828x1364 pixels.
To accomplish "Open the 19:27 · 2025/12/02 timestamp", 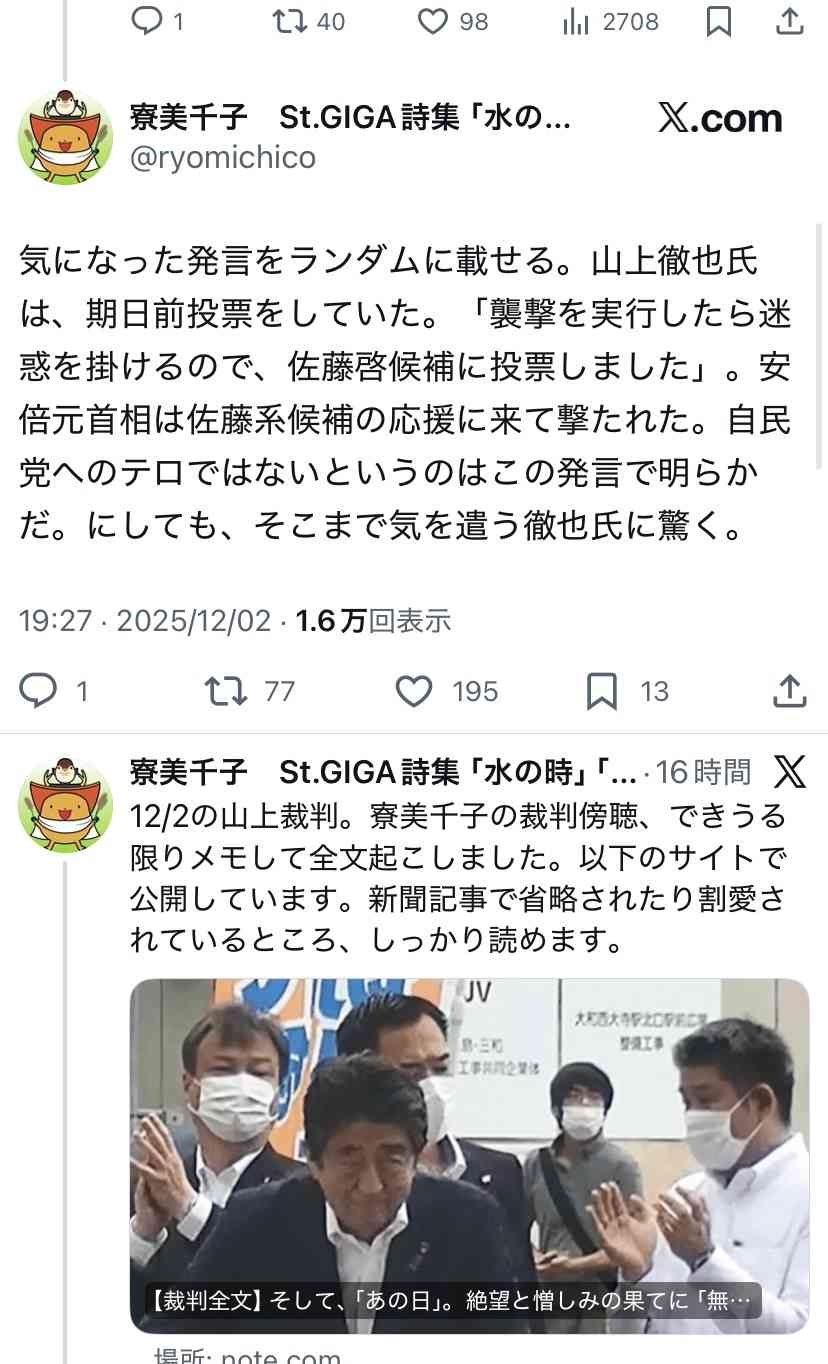I will [145, 621].
